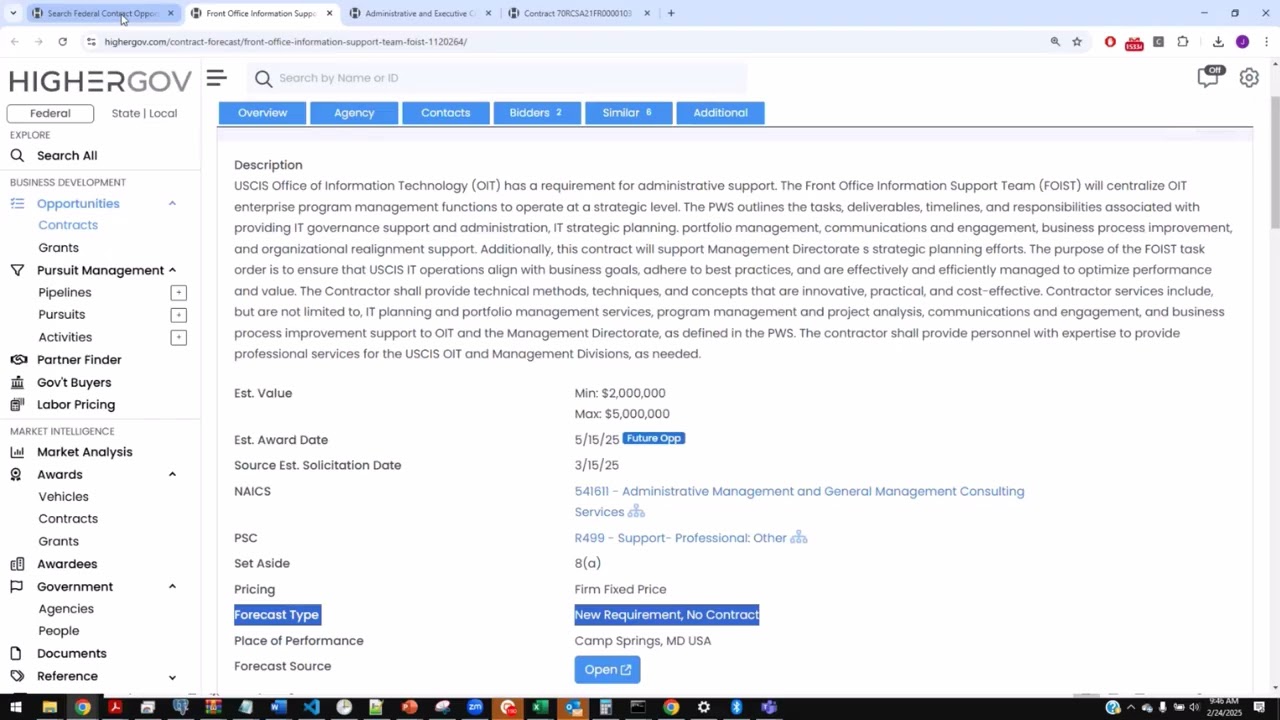Collapse the Government section chevron

click(172, 587)
